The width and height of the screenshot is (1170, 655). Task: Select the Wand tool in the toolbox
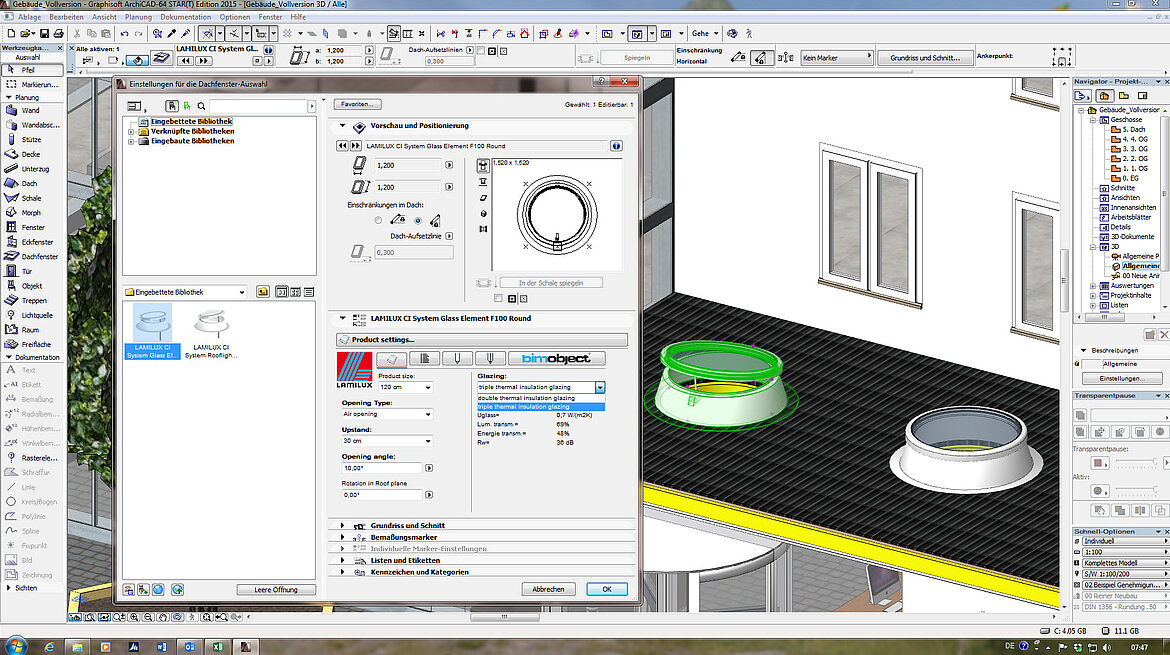pos(30,111)
